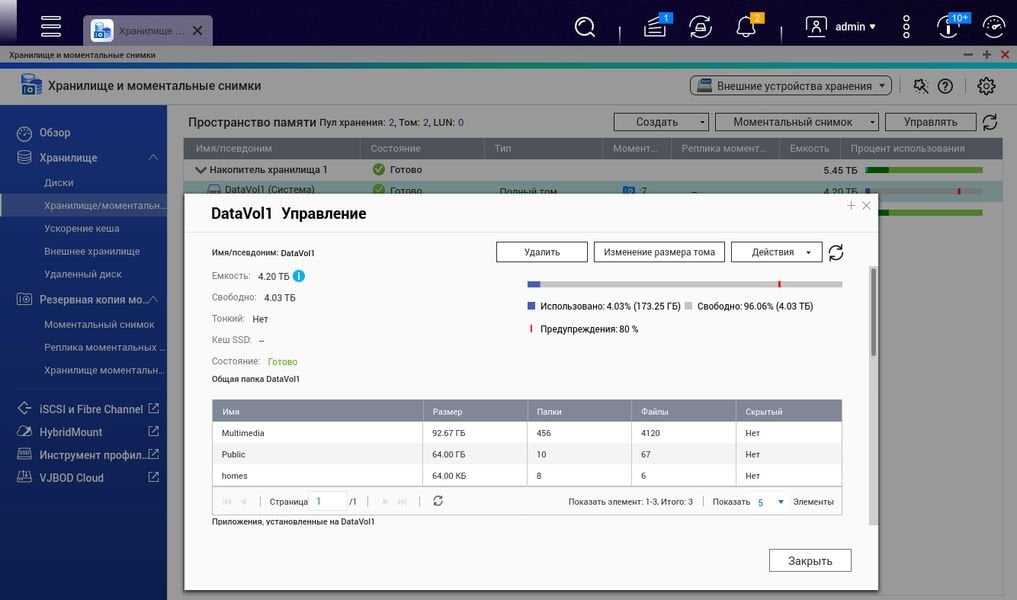
Task: Collapse Накопитель хранилища 1 row
Action: click(x=200, y=170)
